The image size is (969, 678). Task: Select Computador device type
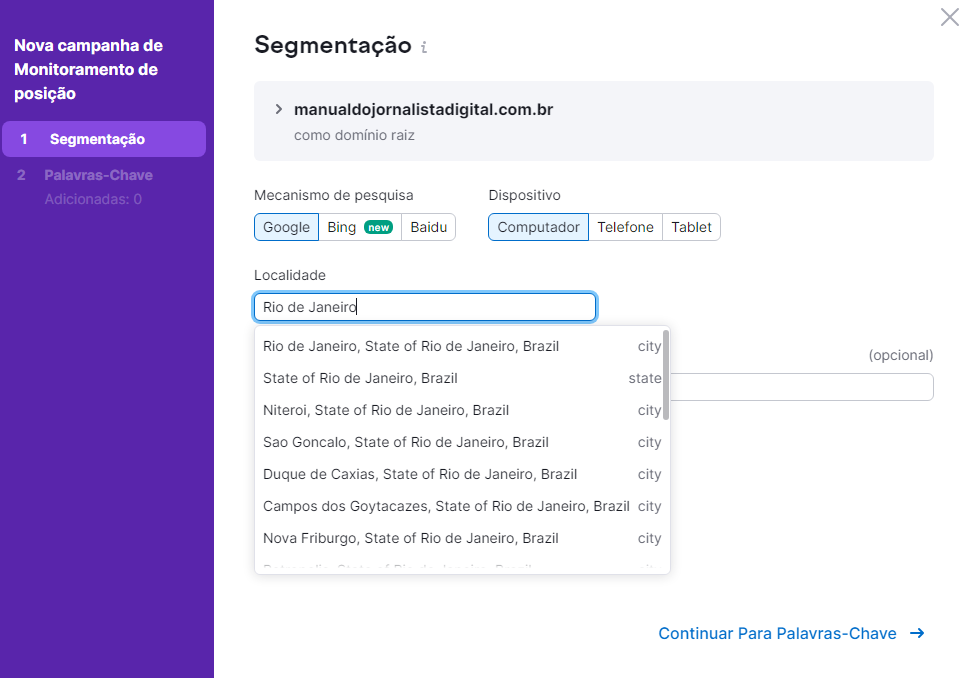pyautogui.click(x=538, y=227)
